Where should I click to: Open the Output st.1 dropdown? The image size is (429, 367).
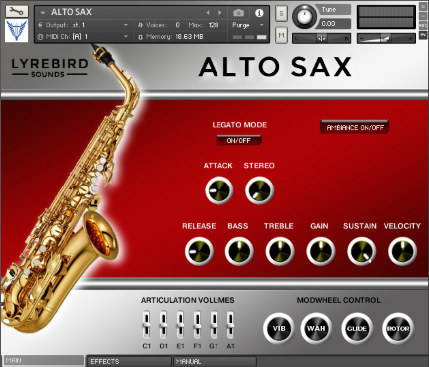tap(83, 25)
